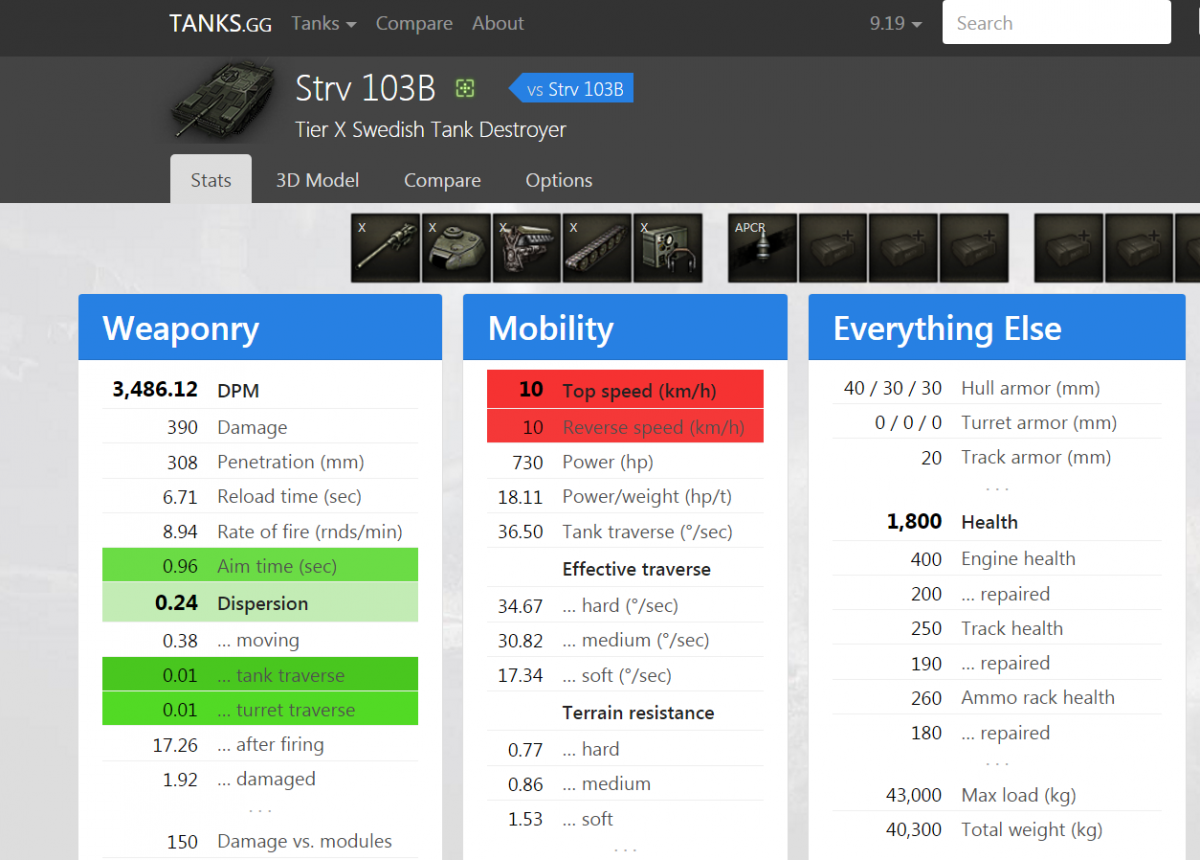This screenshot has height=860, width=1200.
Task: Click the '... moving' dispersion row
Action: pyautogui.click(x=260, y=640)
